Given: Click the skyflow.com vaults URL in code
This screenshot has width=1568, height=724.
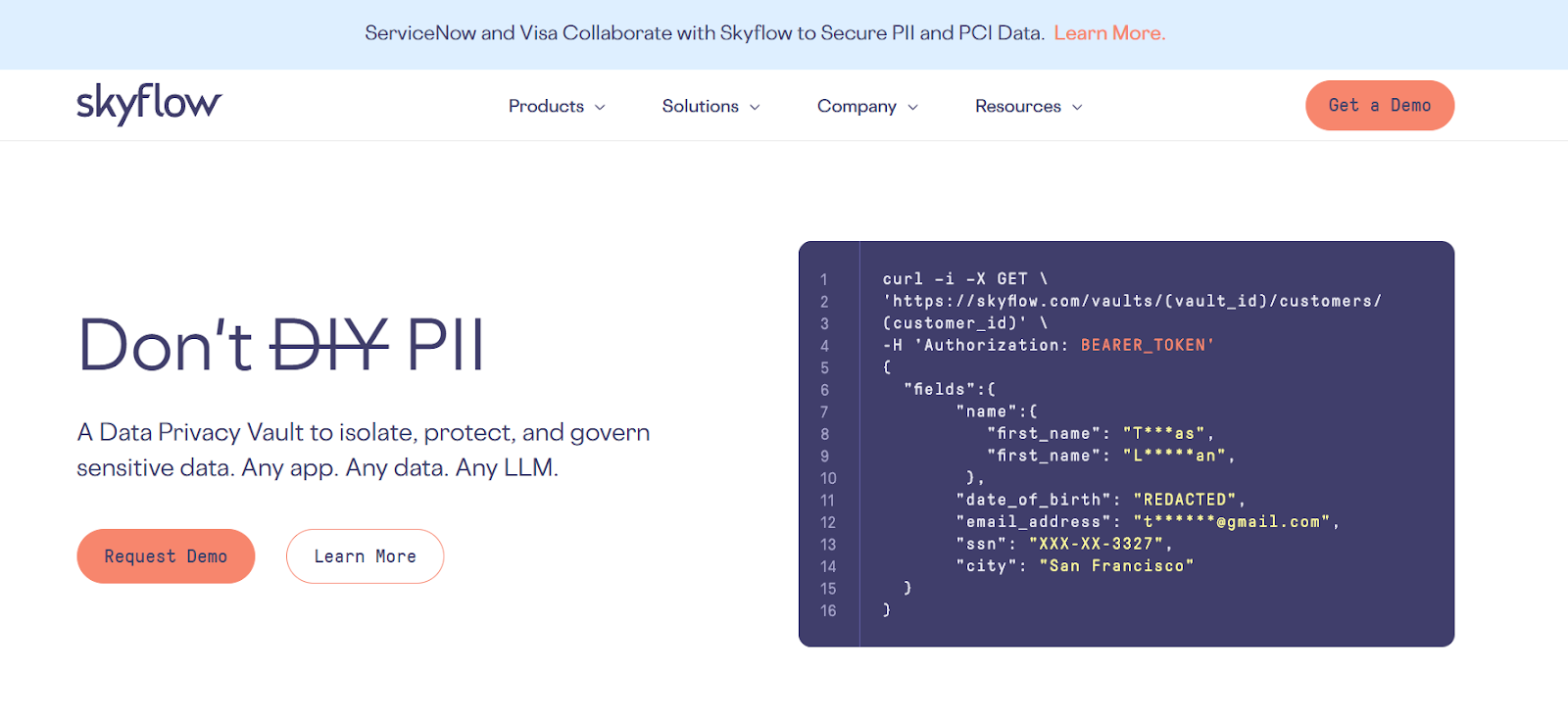Looking at the screenshot, I should click(x=1132, y=301).
